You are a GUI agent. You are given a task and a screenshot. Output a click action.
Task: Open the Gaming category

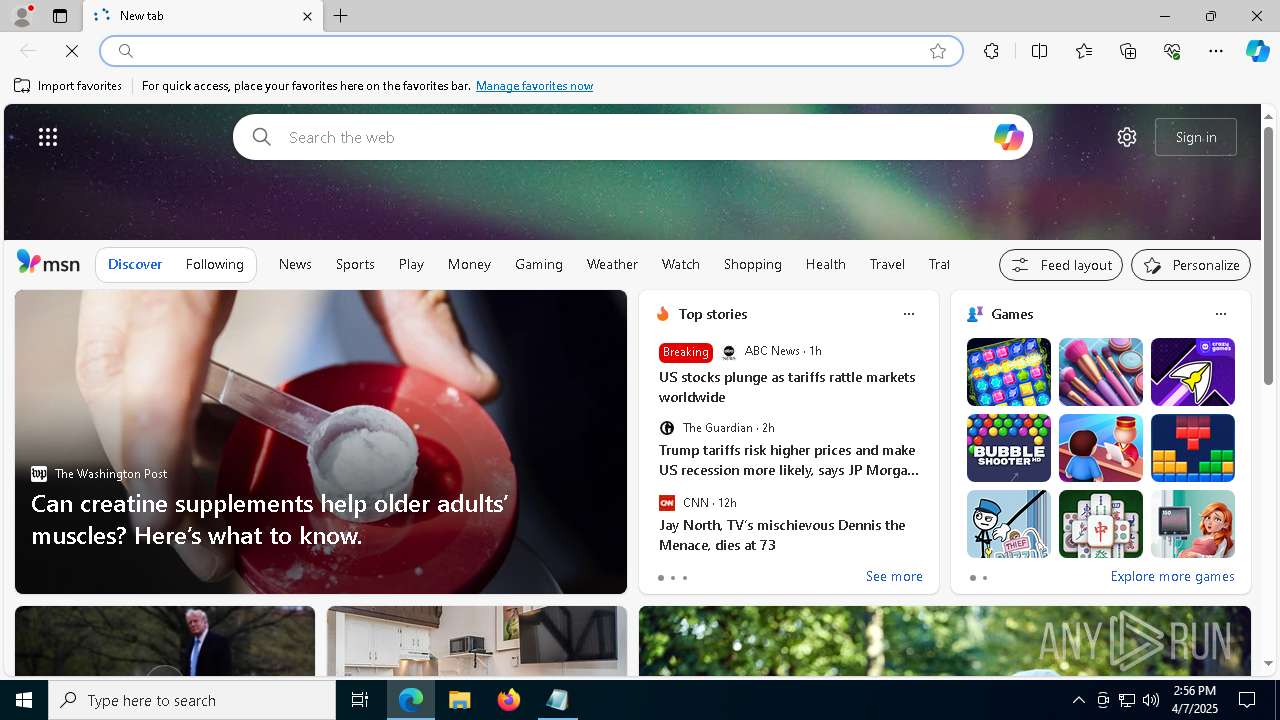(538, 264)
